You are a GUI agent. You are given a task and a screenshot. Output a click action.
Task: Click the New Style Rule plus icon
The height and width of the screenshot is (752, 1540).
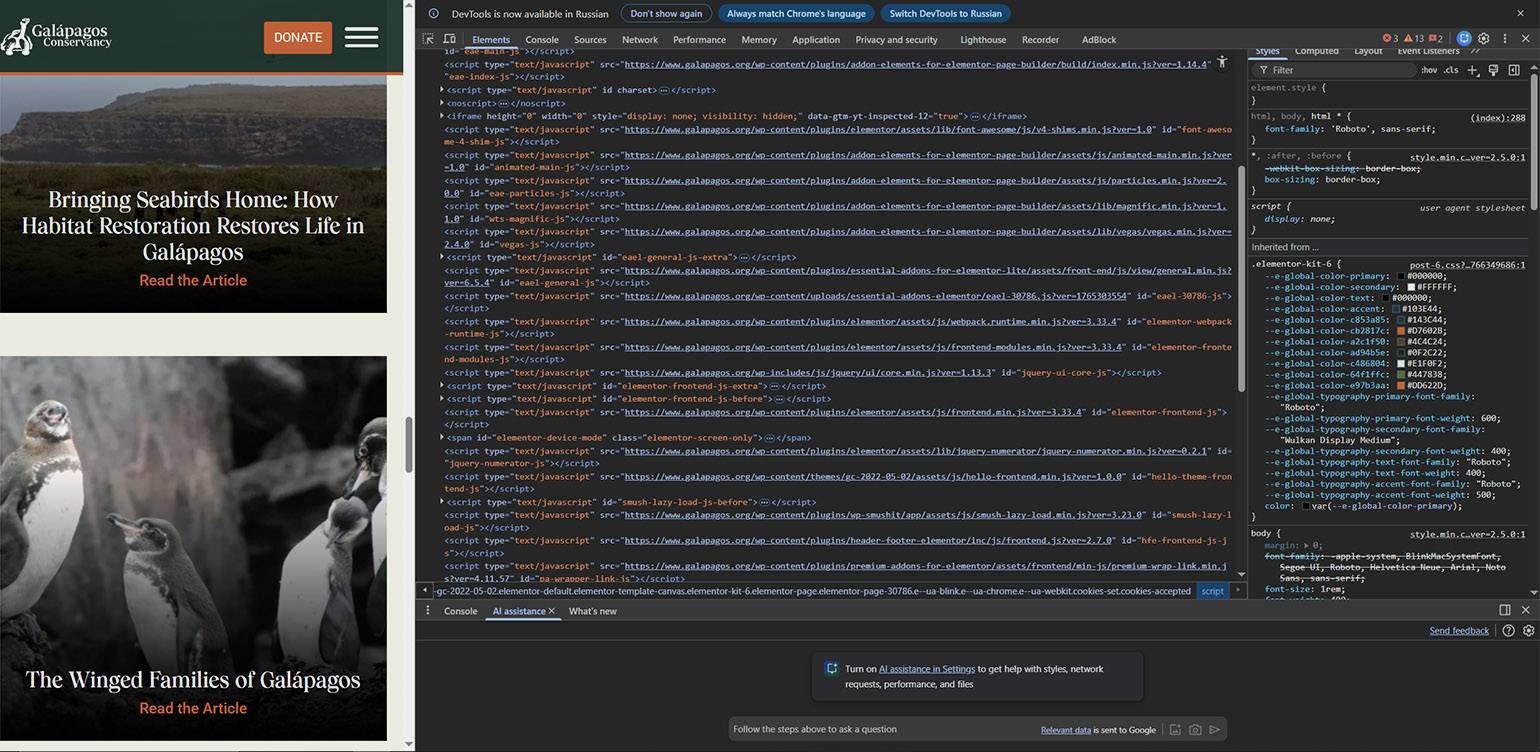pyautogui.click(x=1472, y=70)
